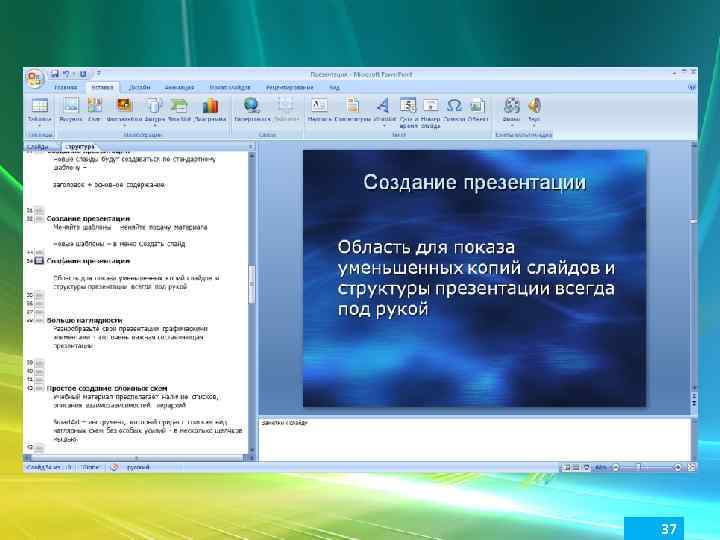
Task: Expand the dropdown arrow under WordArt
Action: coord(383,125)
